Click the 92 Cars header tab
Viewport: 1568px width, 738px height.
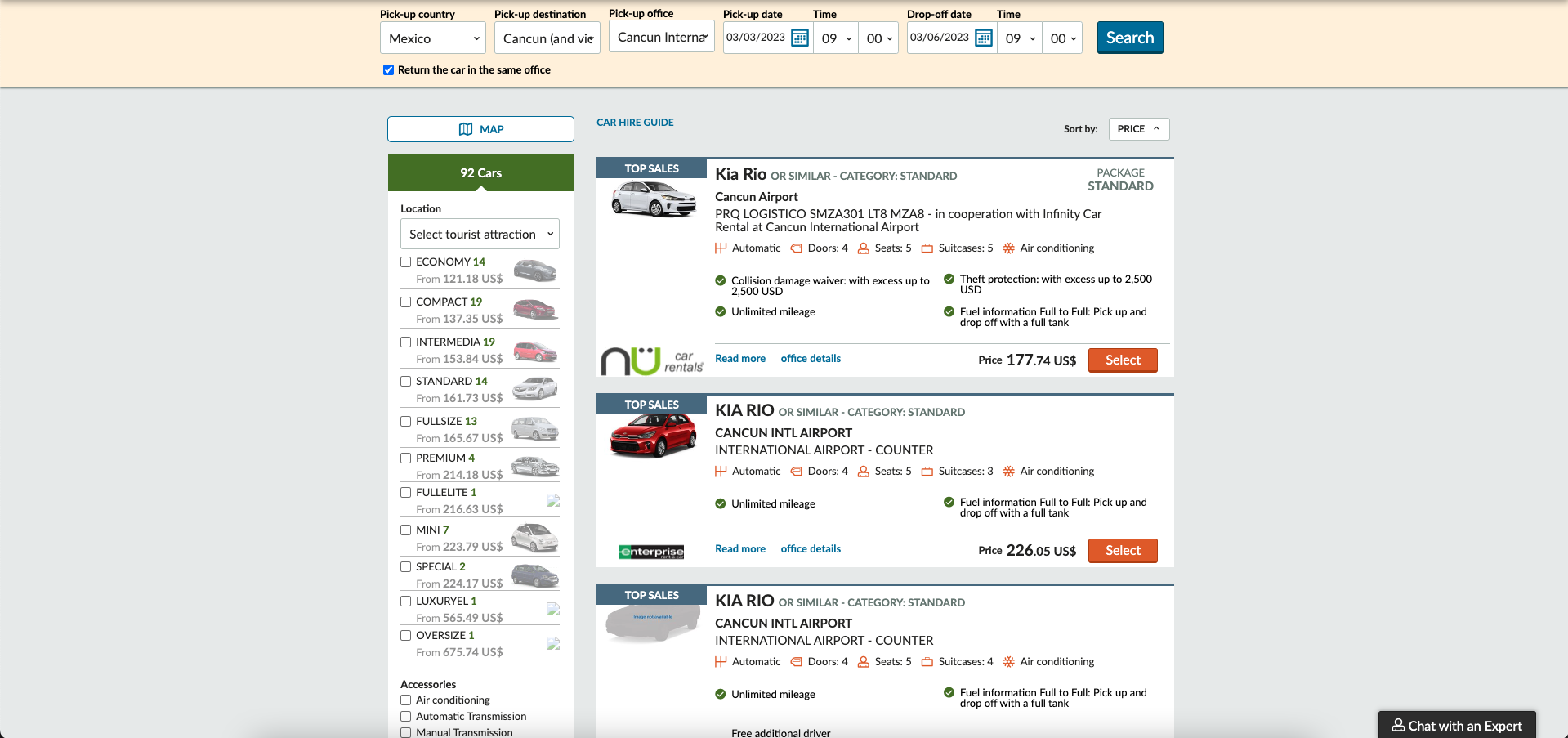[x=480, y=173]
